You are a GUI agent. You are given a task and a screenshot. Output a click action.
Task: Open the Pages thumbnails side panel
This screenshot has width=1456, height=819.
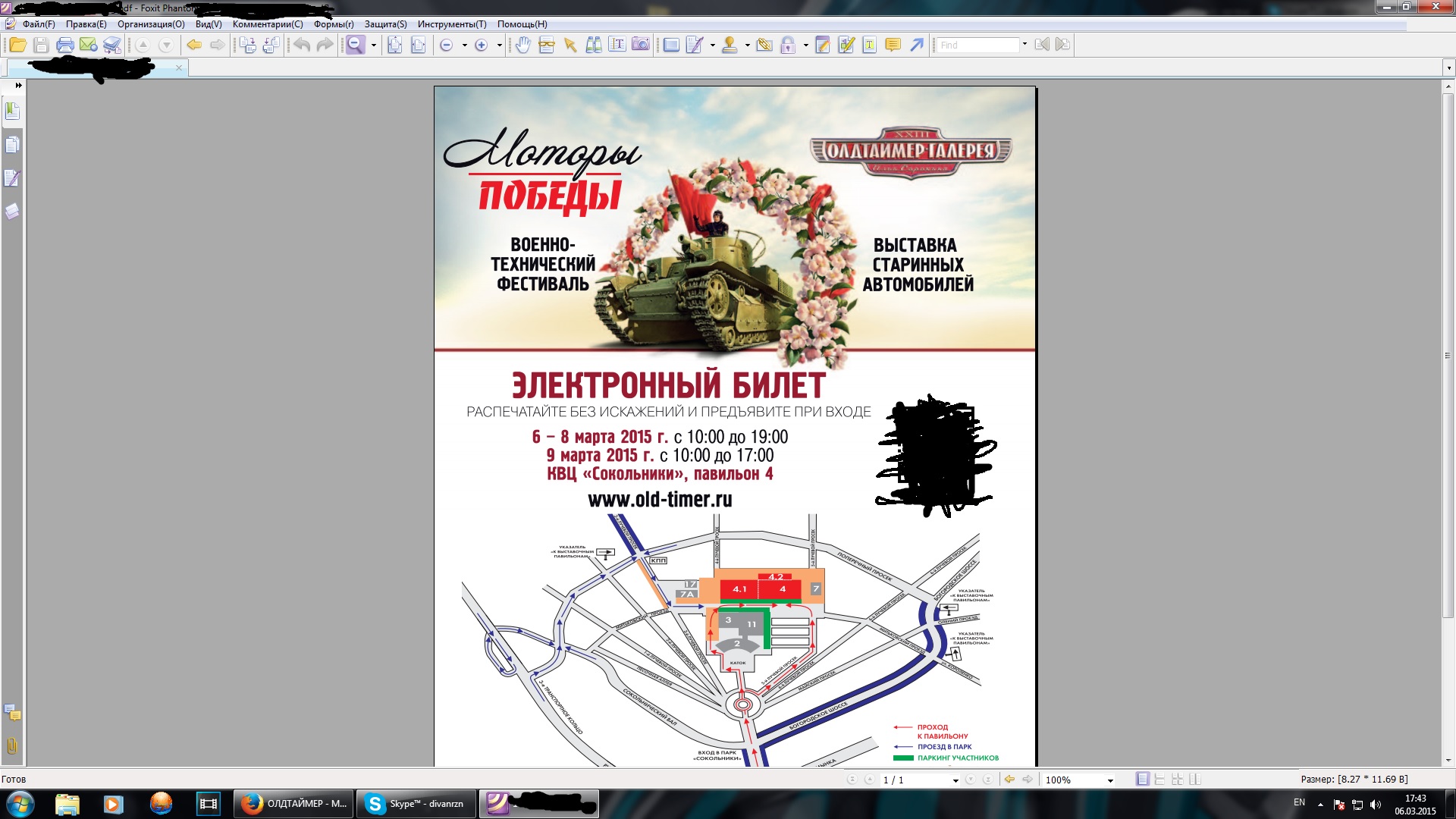click(12, 145)
